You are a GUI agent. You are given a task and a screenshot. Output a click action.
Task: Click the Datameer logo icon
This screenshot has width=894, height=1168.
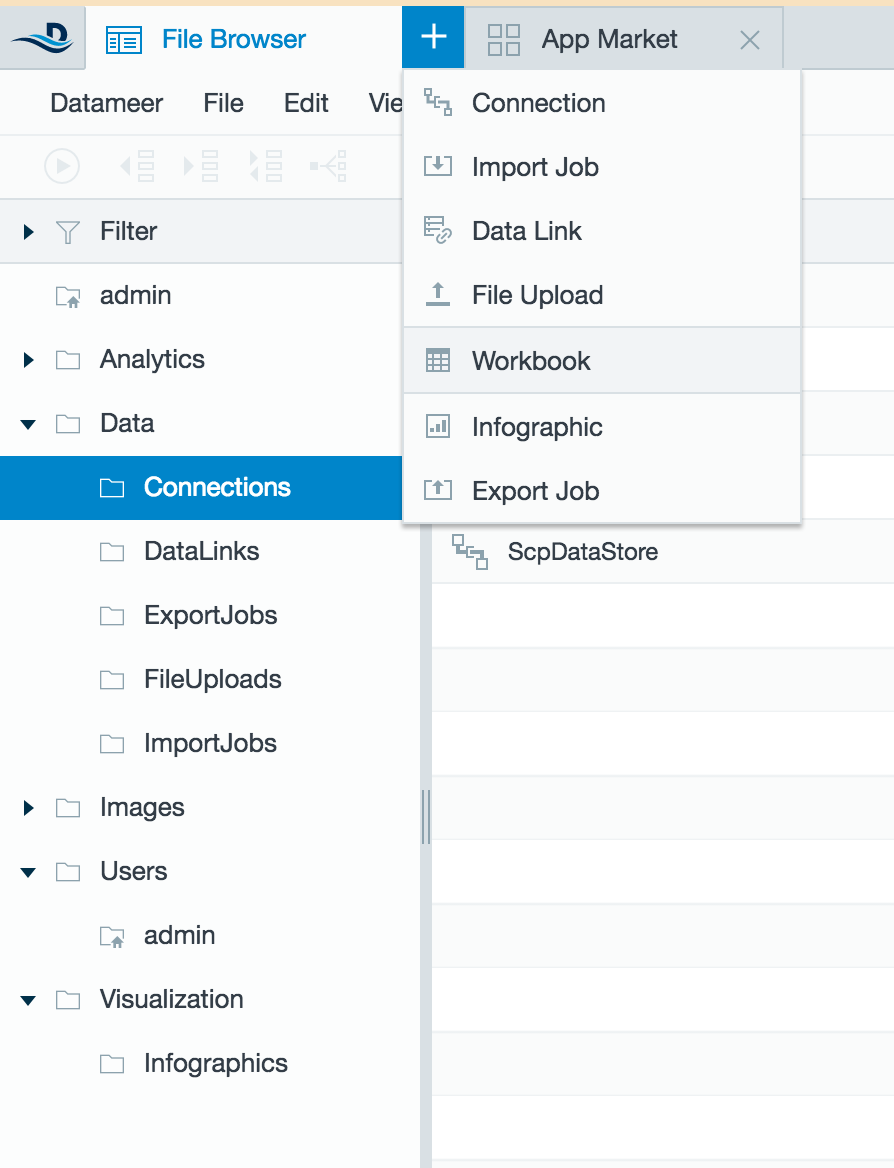pos(42,38)
